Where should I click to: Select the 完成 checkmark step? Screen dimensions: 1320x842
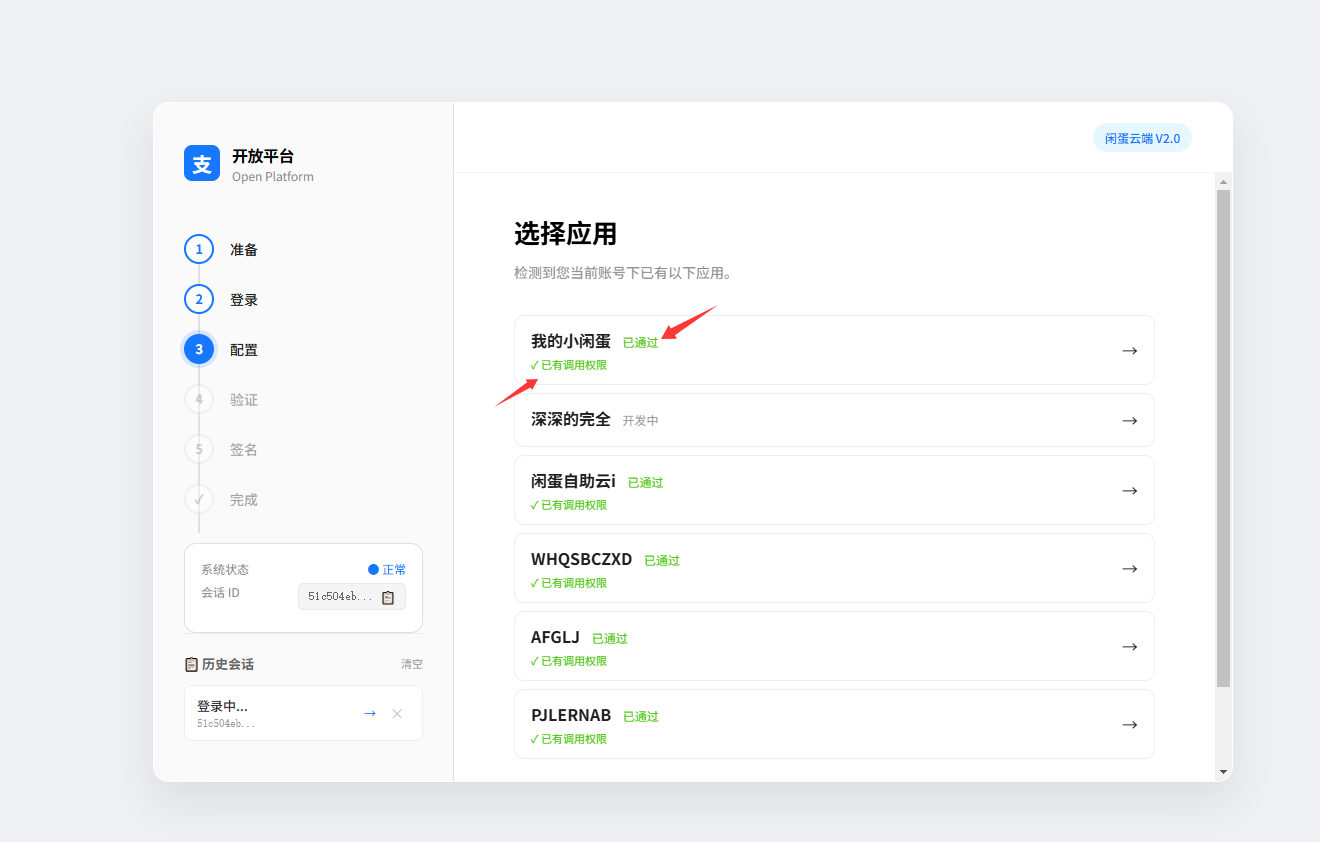199,499
